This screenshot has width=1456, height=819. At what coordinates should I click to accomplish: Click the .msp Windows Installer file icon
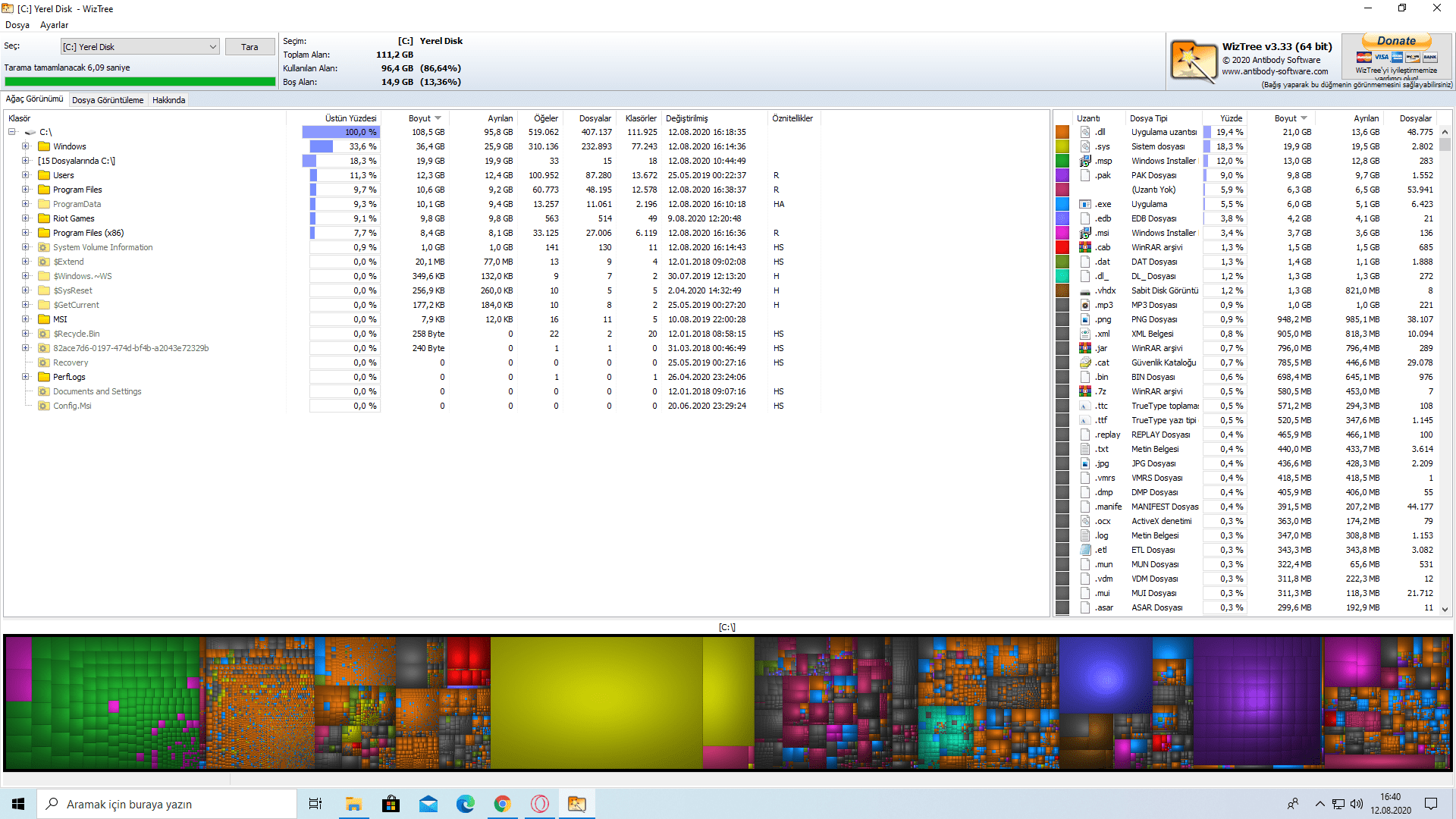tap(1085, 161)
